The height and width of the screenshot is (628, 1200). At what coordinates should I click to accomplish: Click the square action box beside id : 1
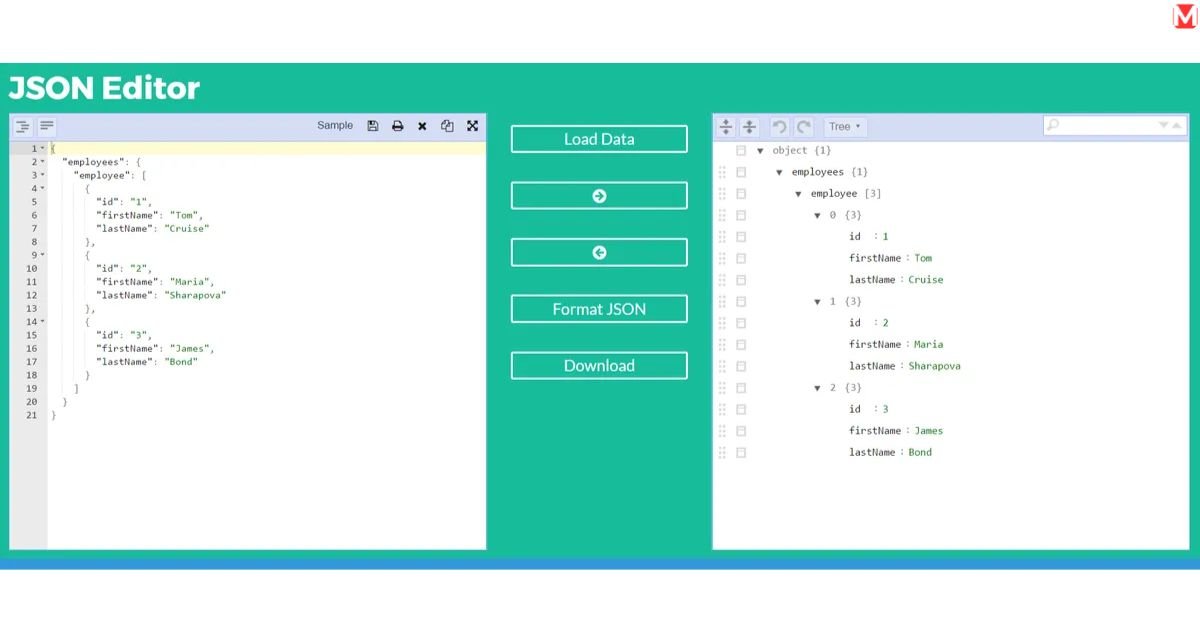coord(741,237)
